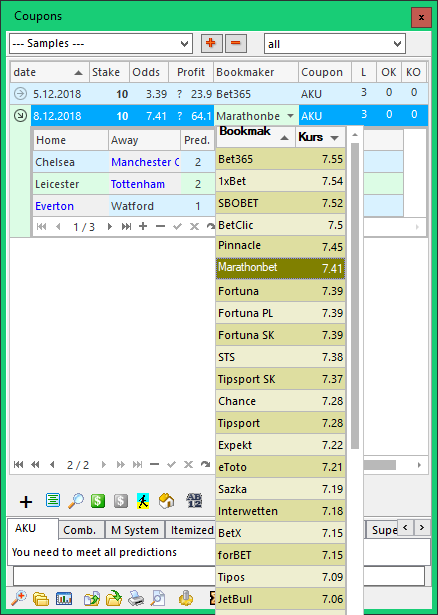Click the magnifier with red plus icon
This screenshot has width=438, height=615.
click(18, 599)
